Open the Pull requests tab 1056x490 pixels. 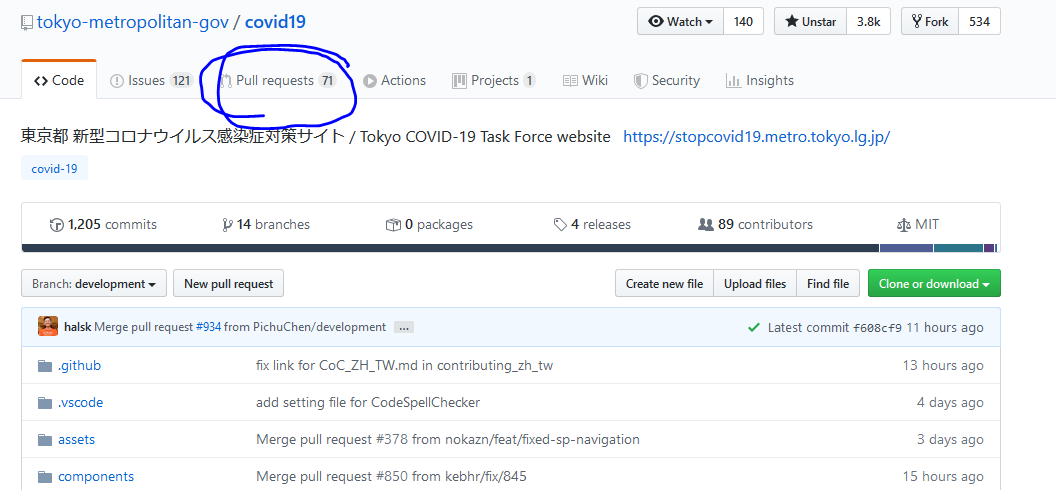[277, 81]
